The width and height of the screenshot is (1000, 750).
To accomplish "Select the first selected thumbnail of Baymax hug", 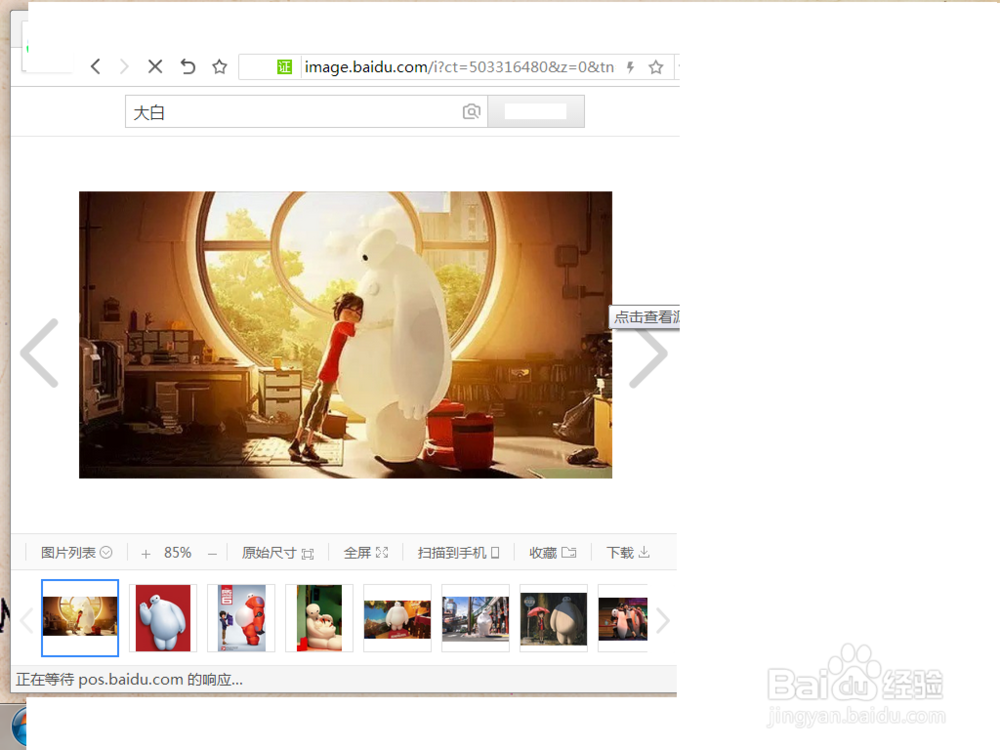I will pos(80,617).
